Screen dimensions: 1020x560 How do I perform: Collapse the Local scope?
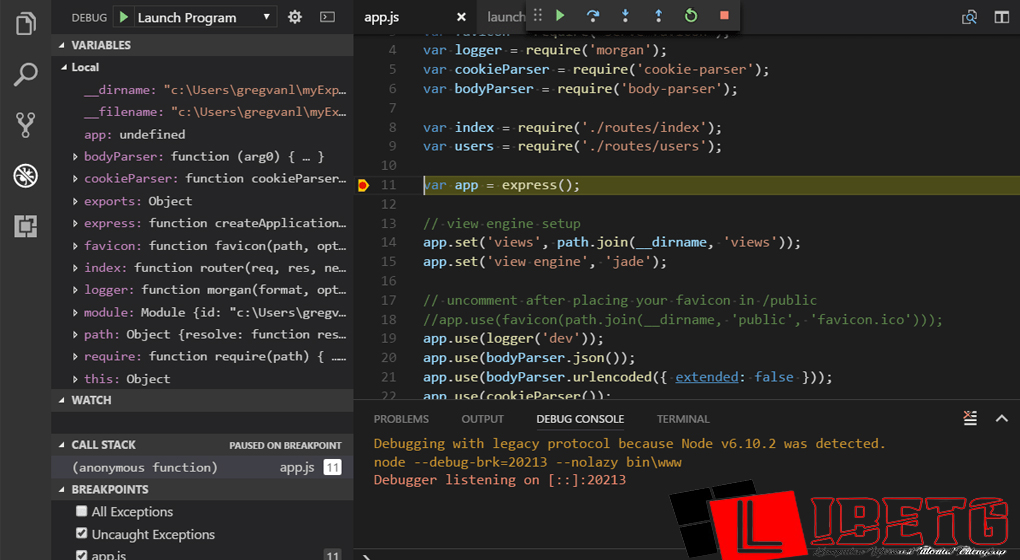[x=64, y=67]
